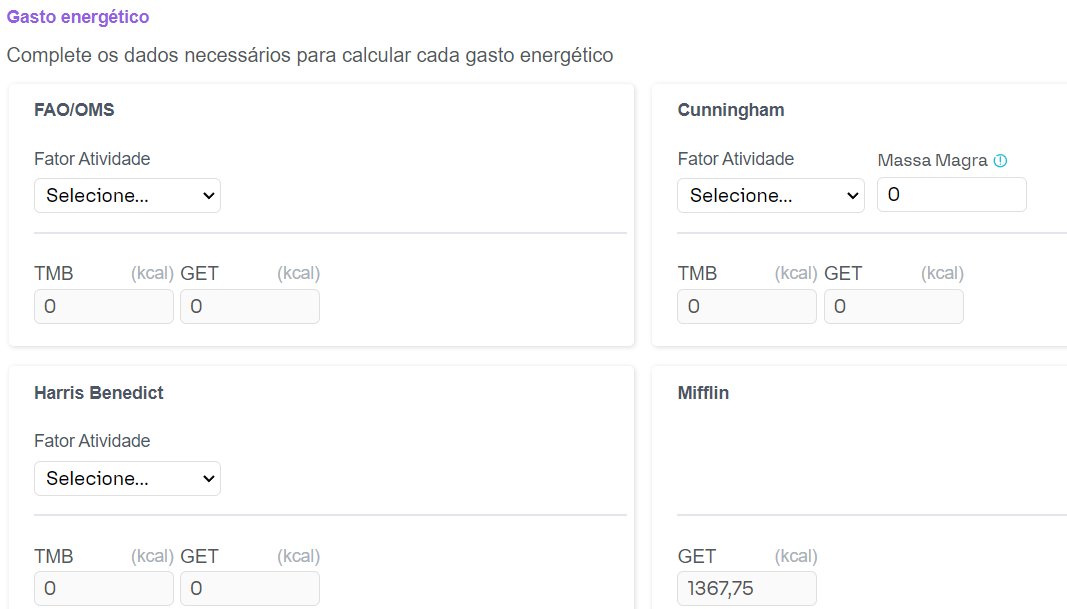Expand Cunningham Fator Atividade dropdown

[770, 196]
